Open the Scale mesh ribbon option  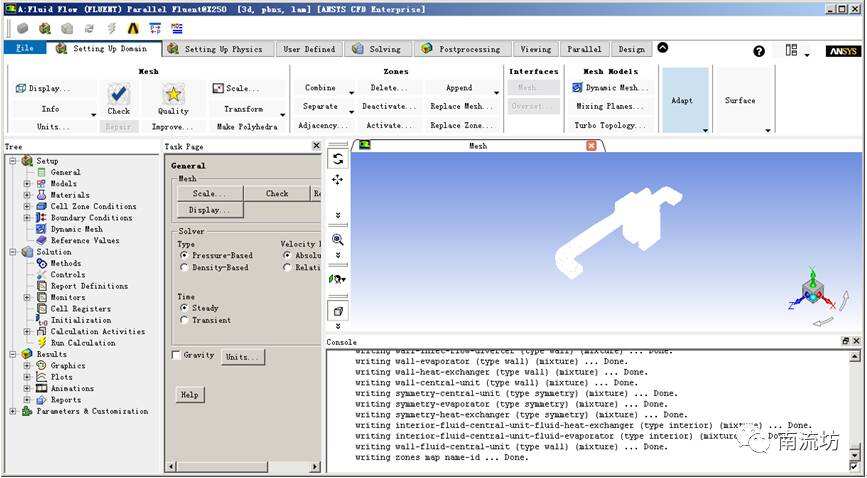pos(235,89)
